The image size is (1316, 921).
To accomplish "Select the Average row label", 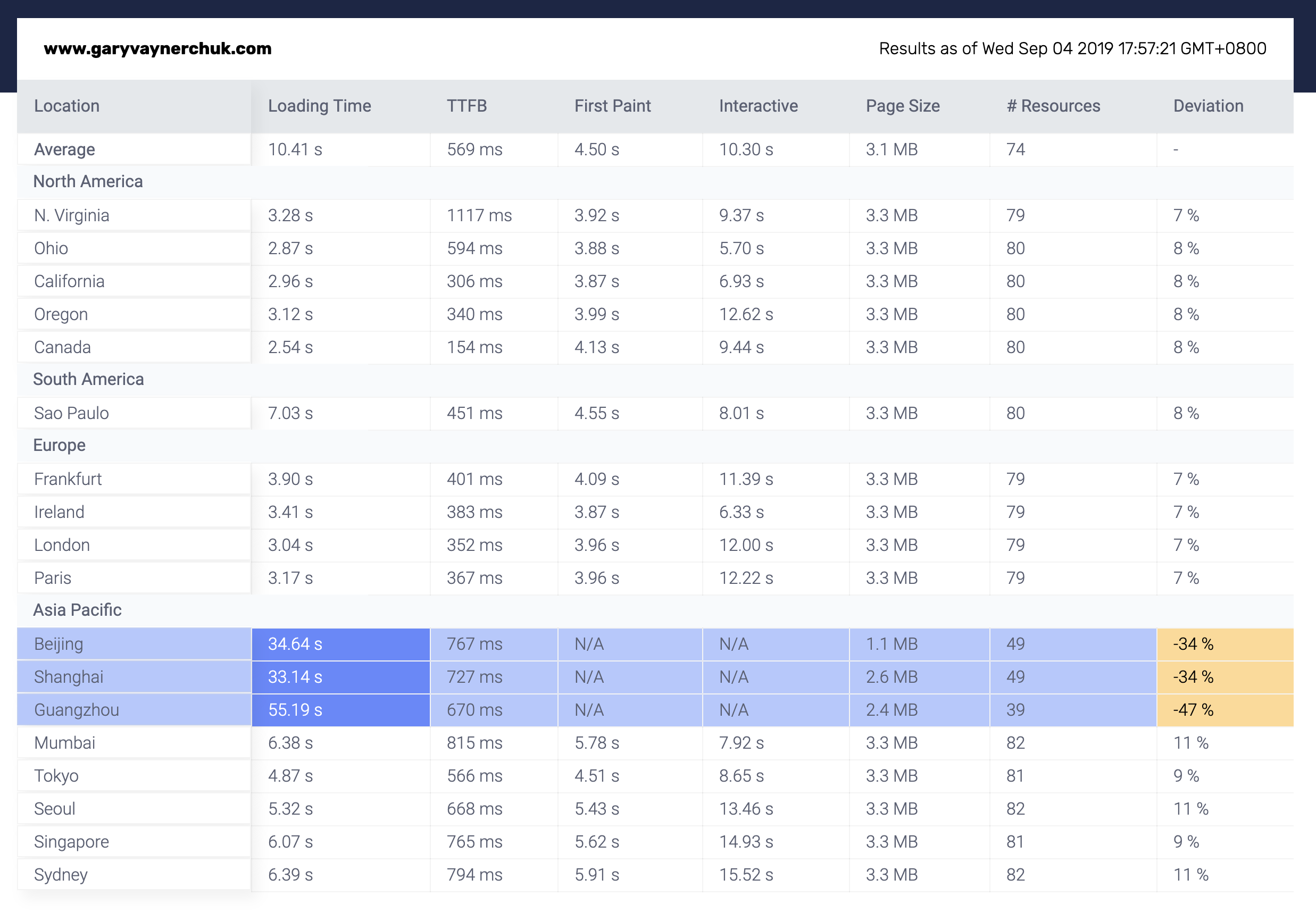I will point(64,149).
